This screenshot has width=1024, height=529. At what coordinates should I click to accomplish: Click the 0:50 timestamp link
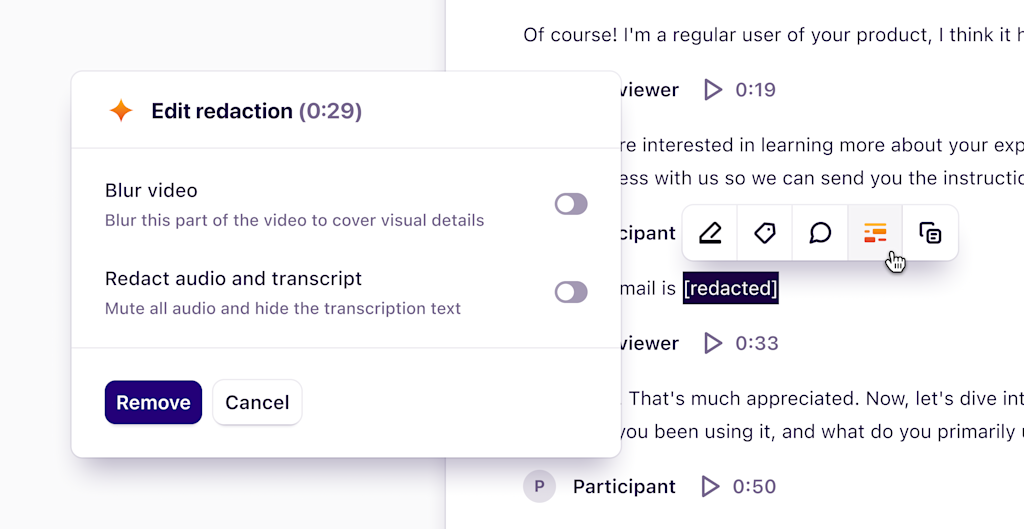[x=754, y=487]
